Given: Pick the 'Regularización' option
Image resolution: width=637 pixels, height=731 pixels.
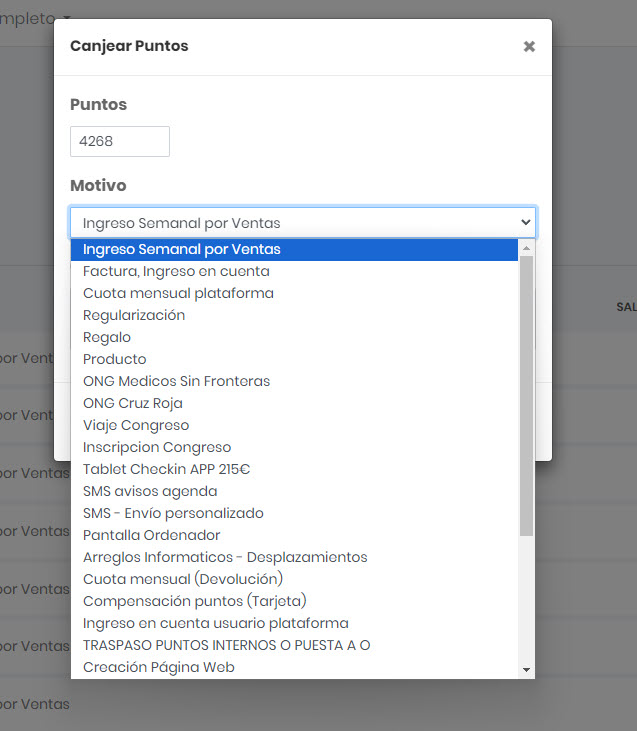Looking at the screenshot, I should pyautogui.click(x=134, y=315).
